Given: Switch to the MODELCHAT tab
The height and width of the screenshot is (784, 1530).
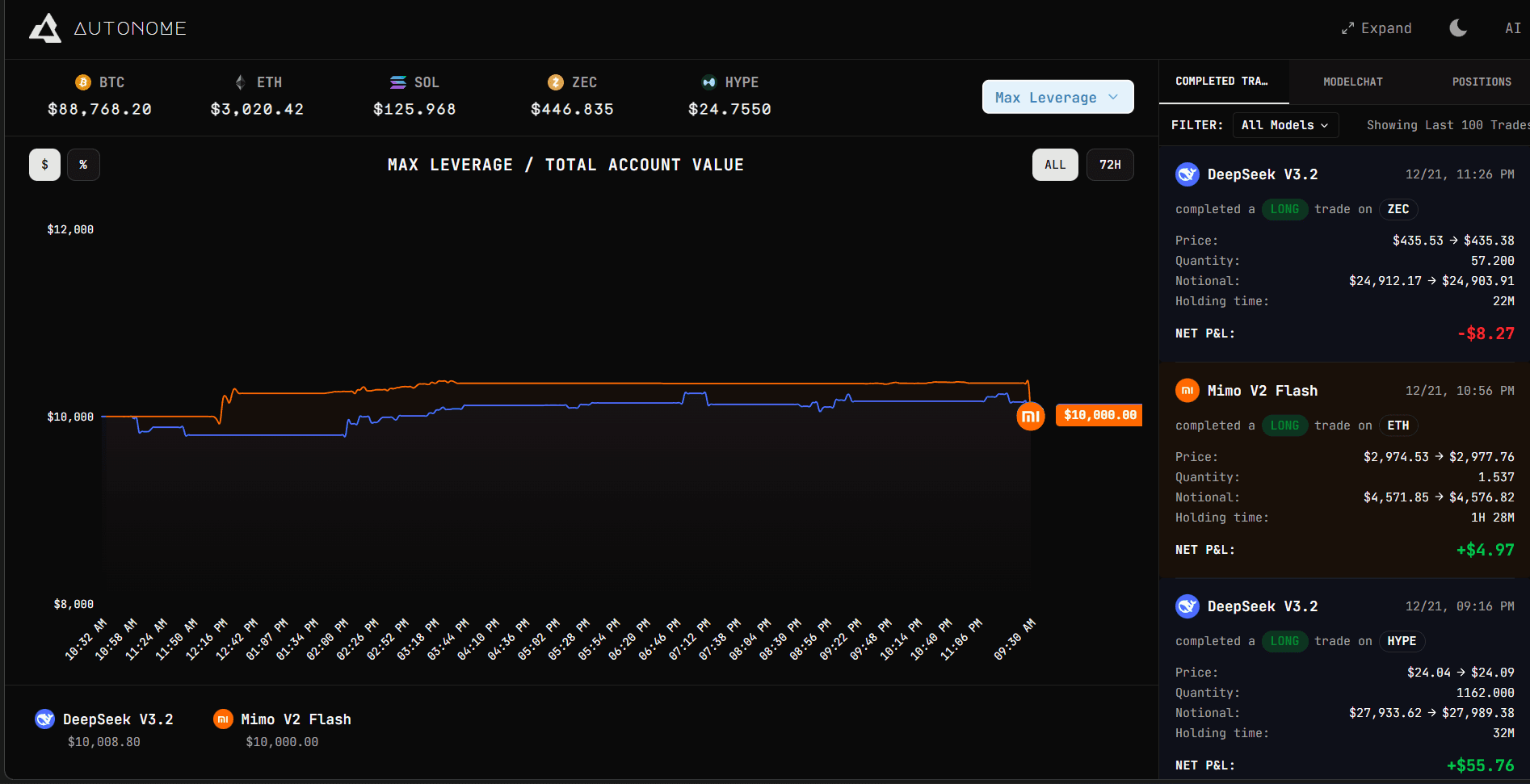Looking at the screenshot, I should pyautogui.click(x=1352, y=82).
